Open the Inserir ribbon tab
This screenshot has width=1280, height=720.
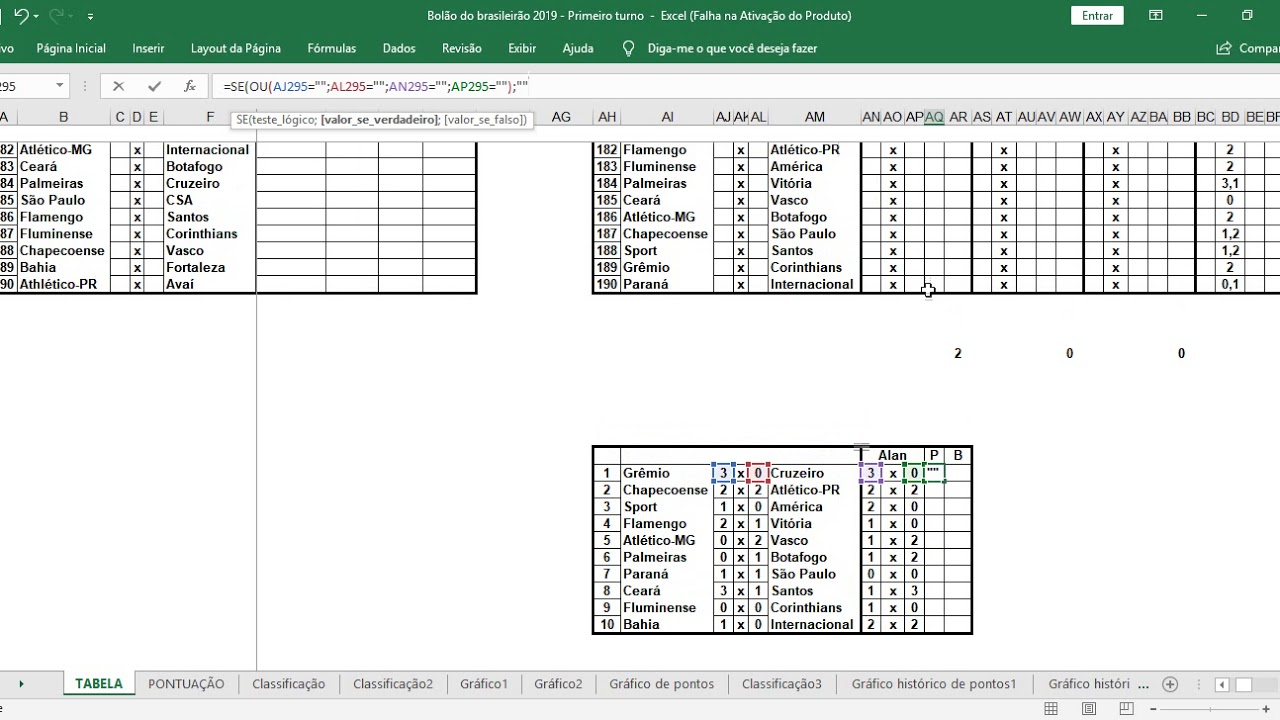pos(148,48)
